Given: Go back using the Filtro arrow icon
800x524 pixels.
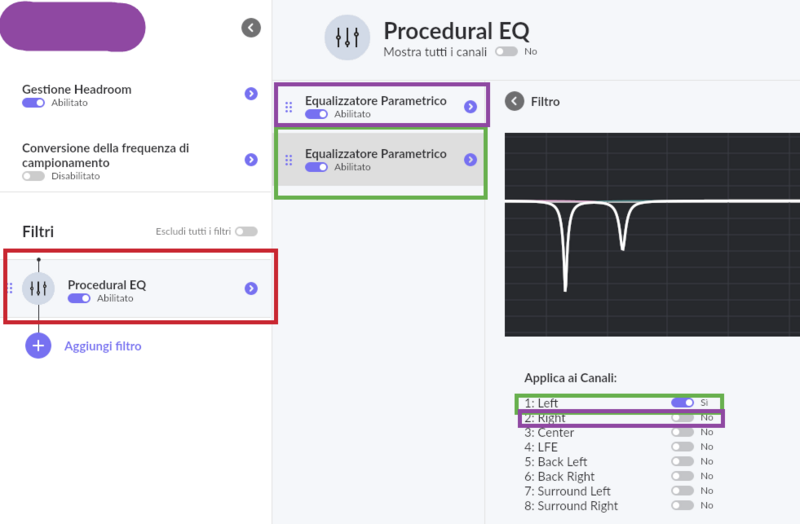Looking at the screenshot, I should pos(514,101).
